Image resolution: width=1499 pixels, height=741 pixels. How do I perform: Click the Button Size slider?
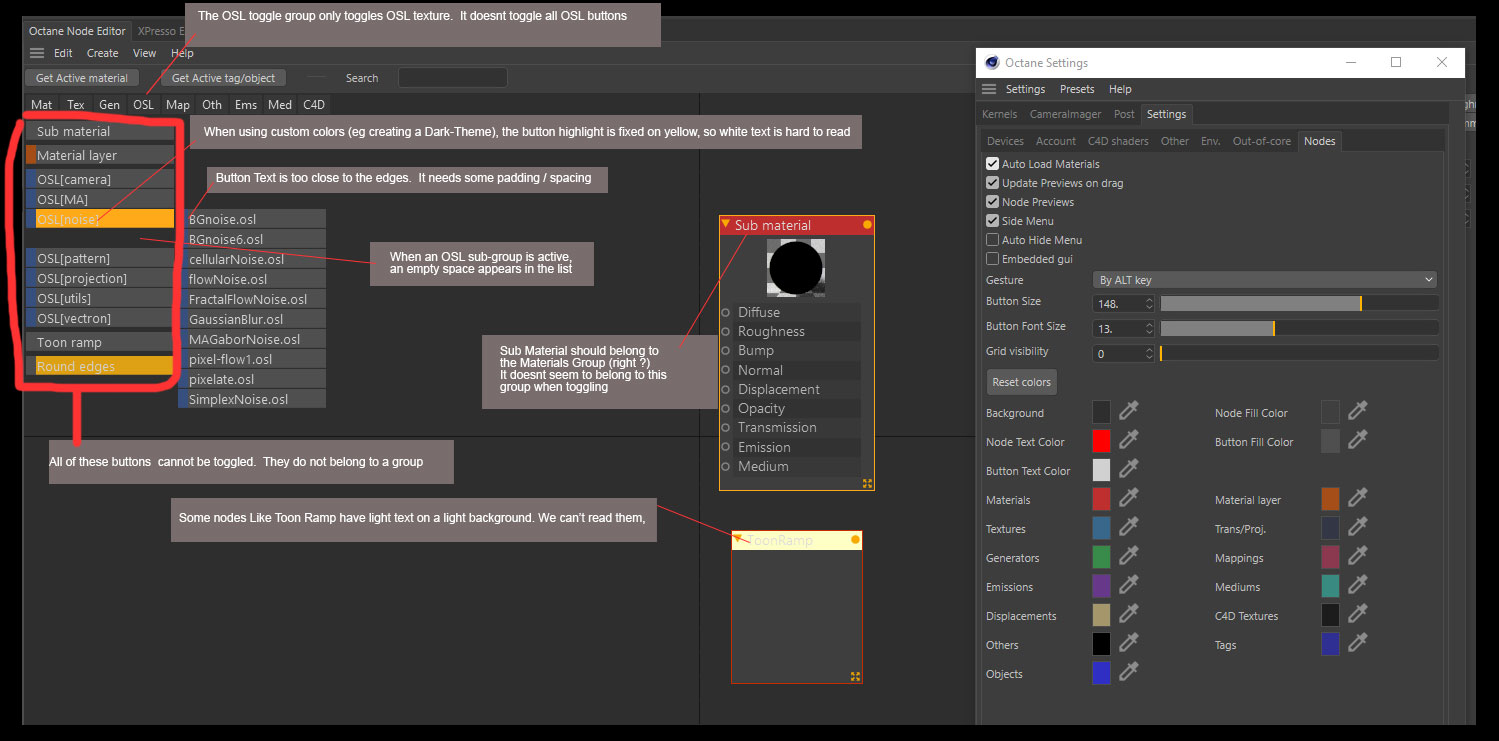[1299, 302]
